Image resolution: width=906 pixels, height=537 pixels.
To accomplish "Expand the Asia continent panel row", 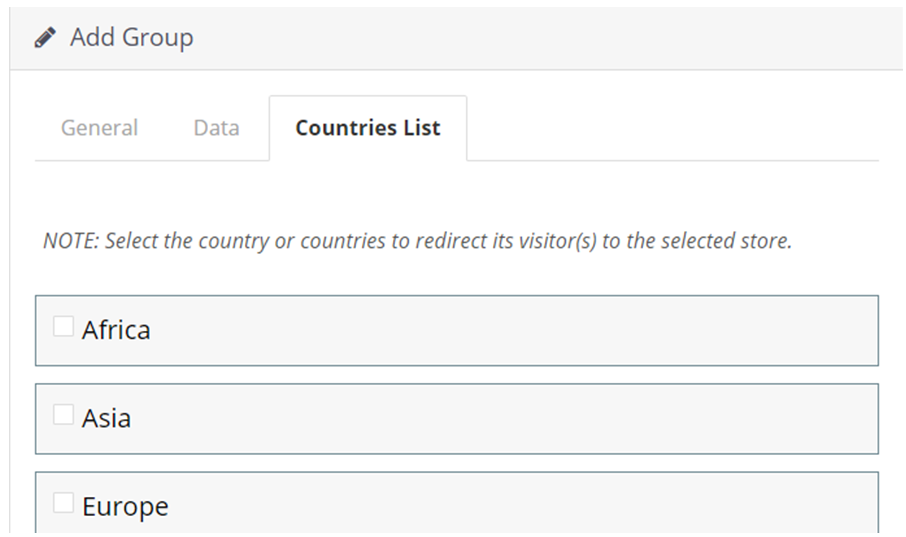I will click(457, 419).
